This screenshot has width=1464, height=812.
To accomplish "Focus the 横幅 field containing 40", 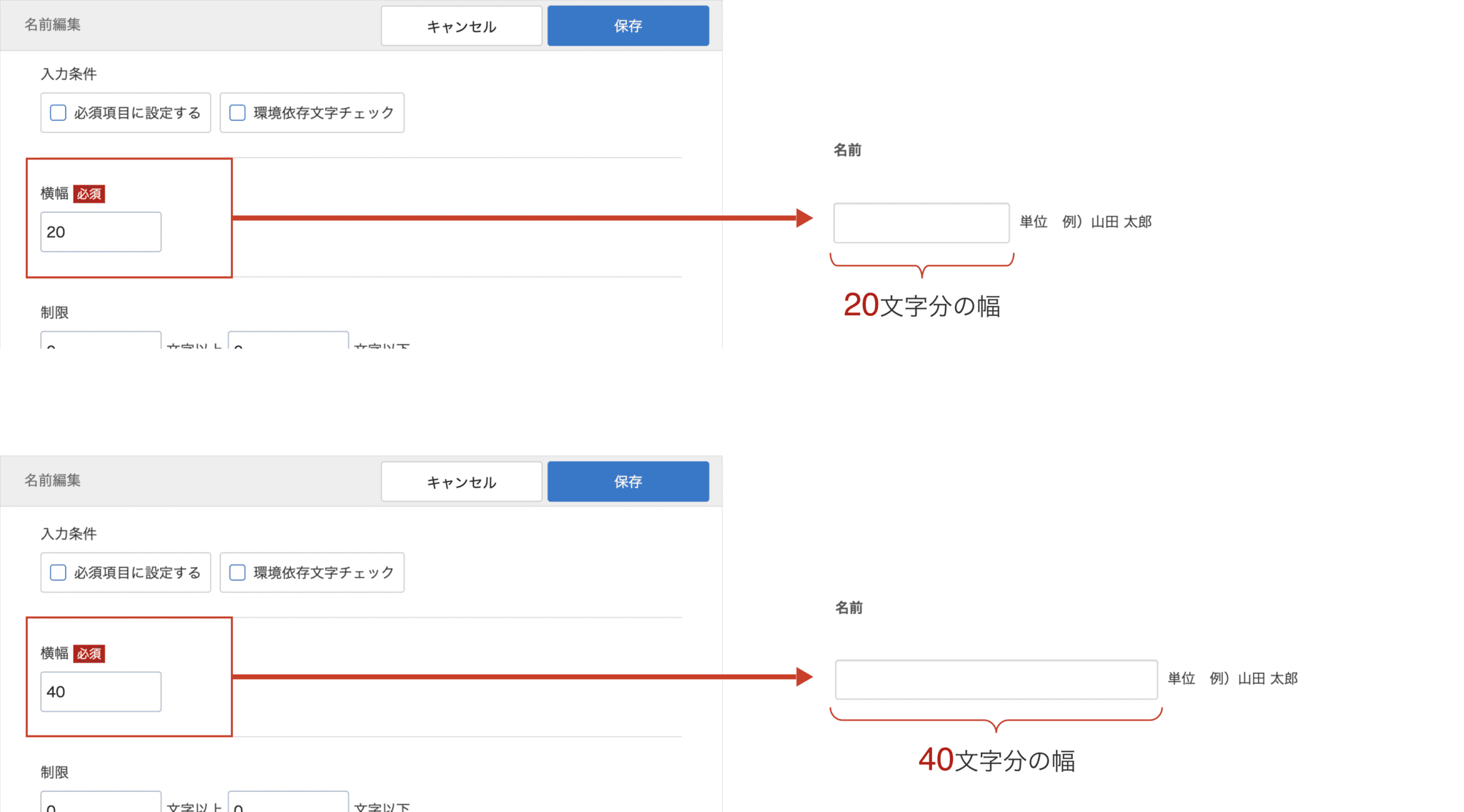I will (101, 691).
